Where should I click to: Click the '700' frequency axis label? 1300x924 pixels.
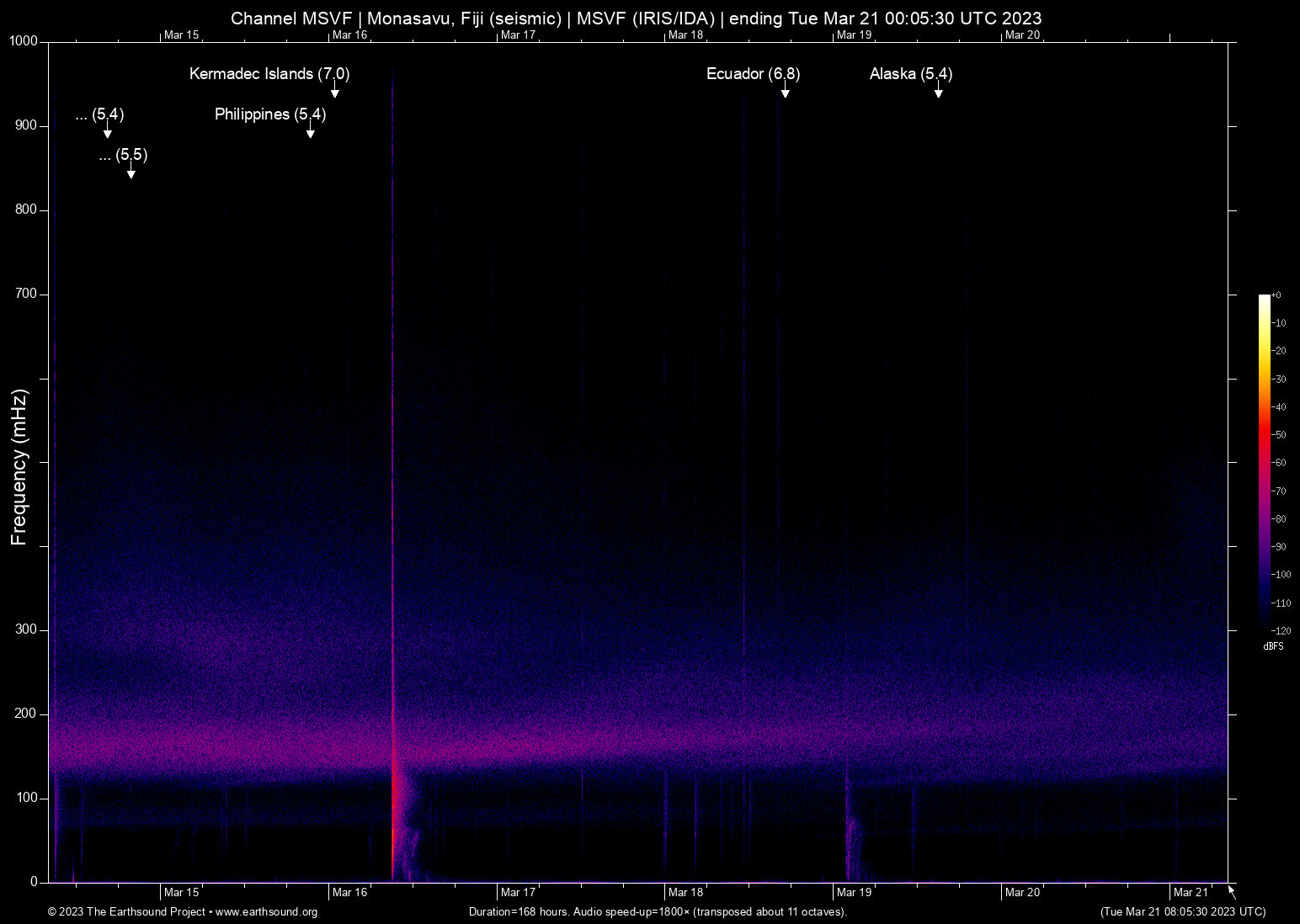point(26,294)
